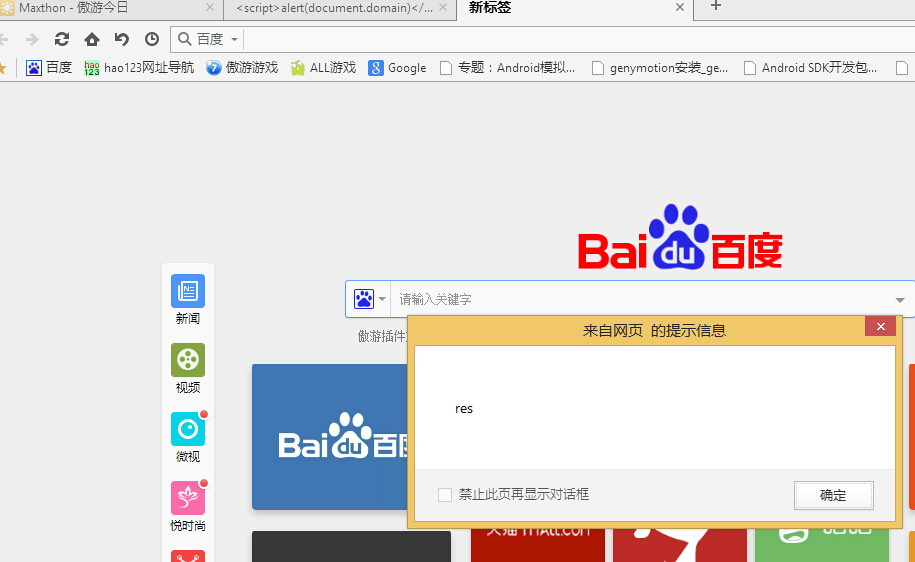The height and width of the screenshot is (562, 915).
Task: Close the 新标签 tab
Action: click(680, 8)
